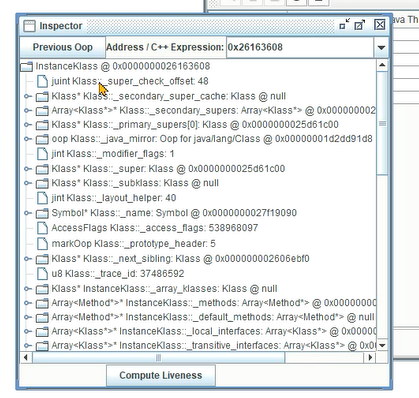Viewport: 419px width, 398px height.
Task: Click the _layout_helper document icon
Action: pyautogui.click(x=42, y=198)
